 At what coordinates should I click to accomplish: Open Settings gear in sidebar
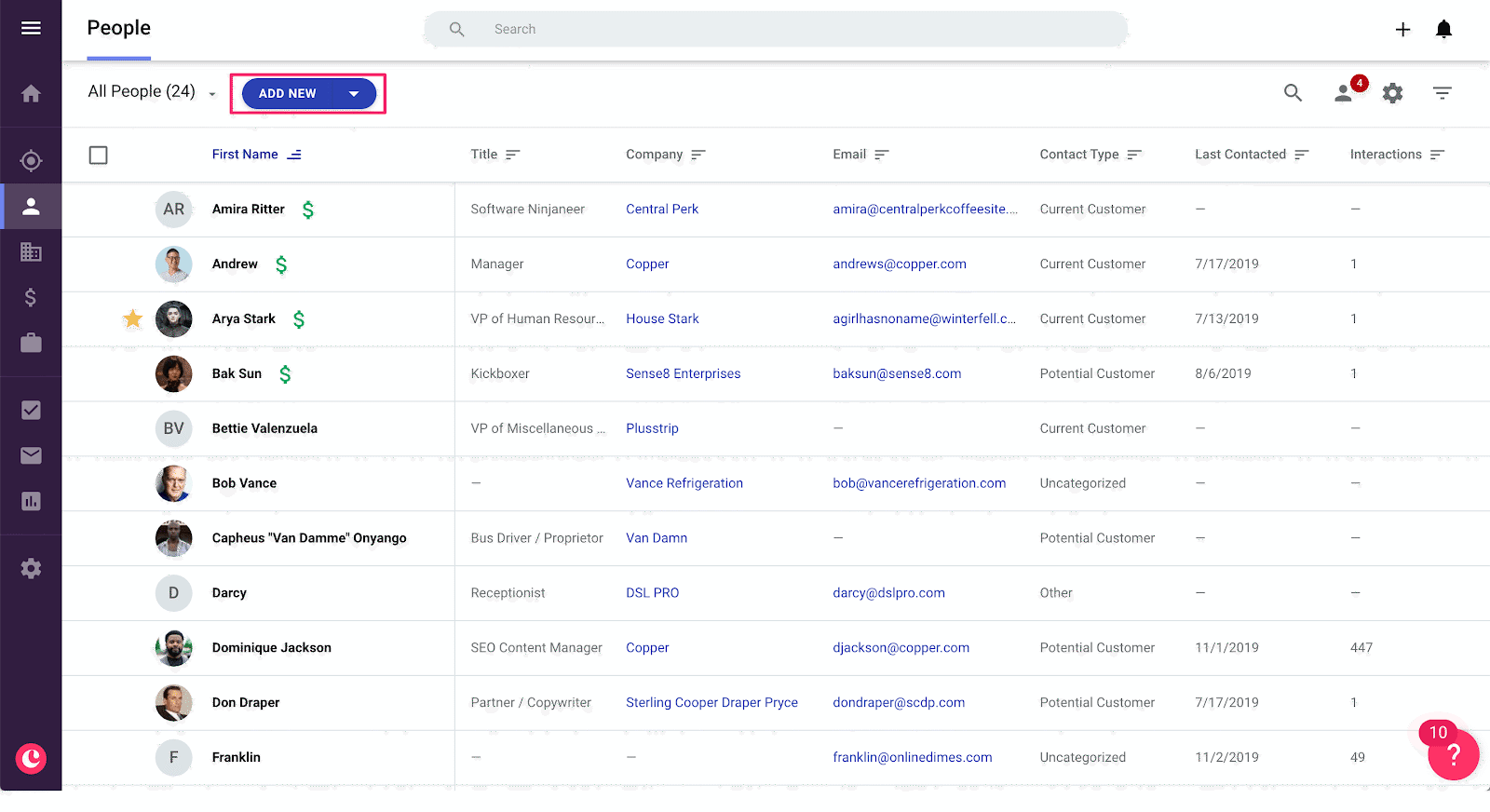(31, 568)
